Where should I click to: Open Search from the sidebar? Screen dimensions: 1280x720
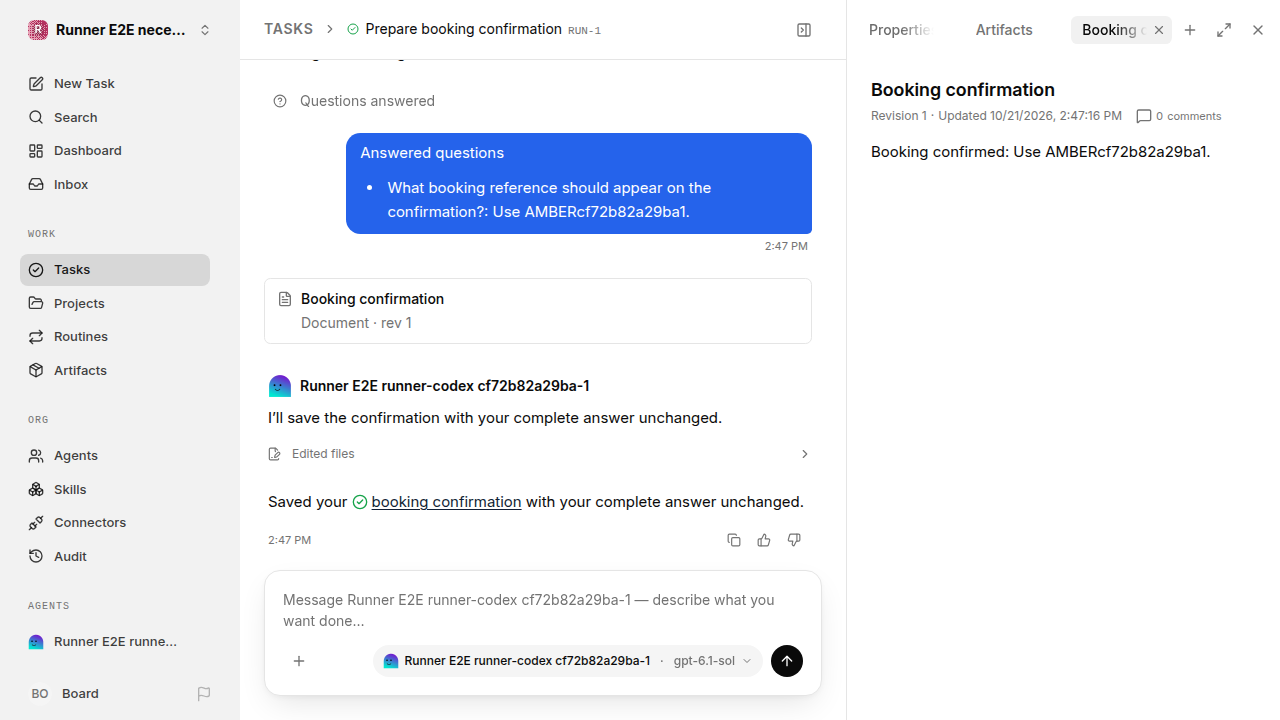coord(115,117)
